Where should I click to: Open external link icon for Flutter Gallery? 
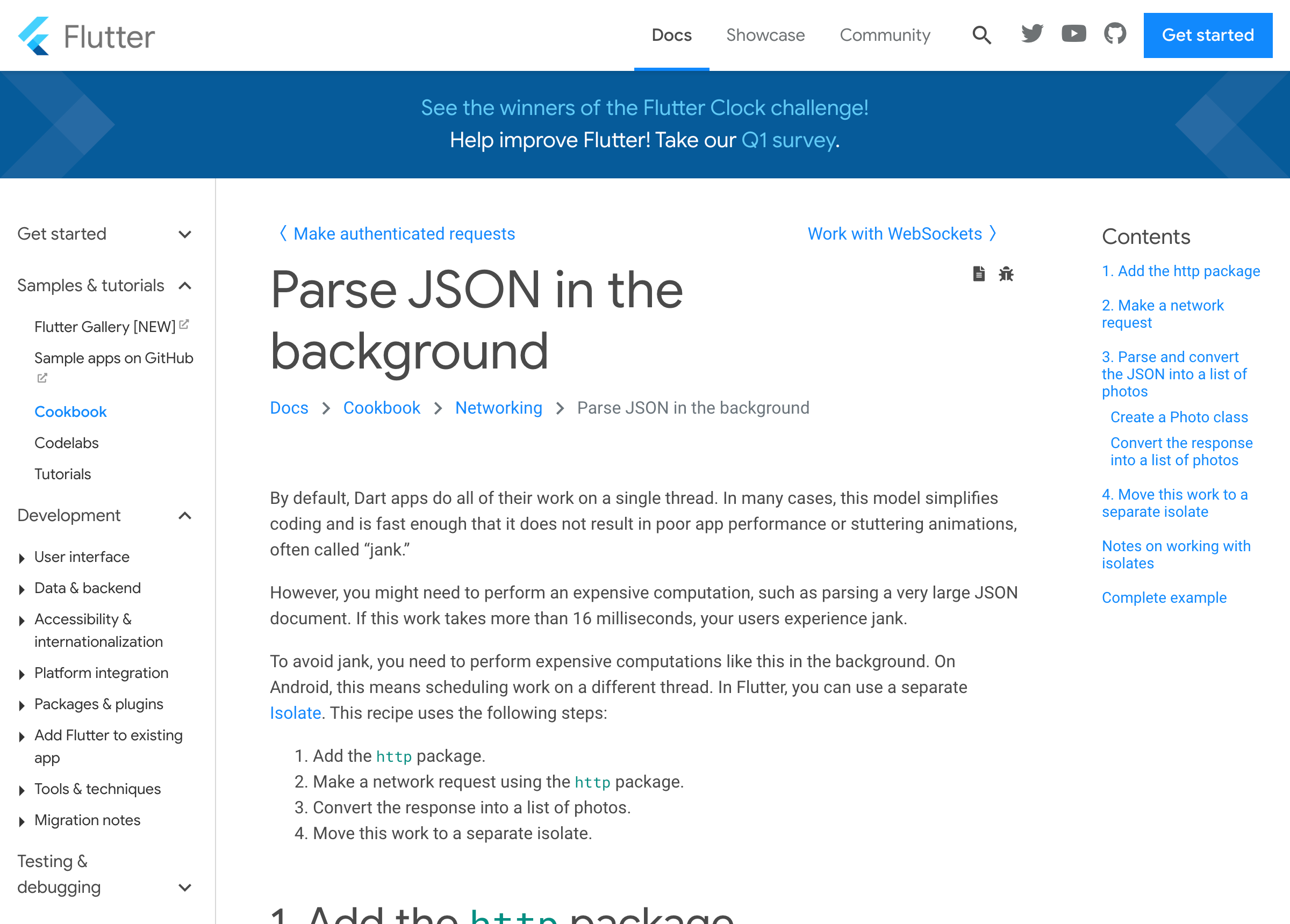184,324
